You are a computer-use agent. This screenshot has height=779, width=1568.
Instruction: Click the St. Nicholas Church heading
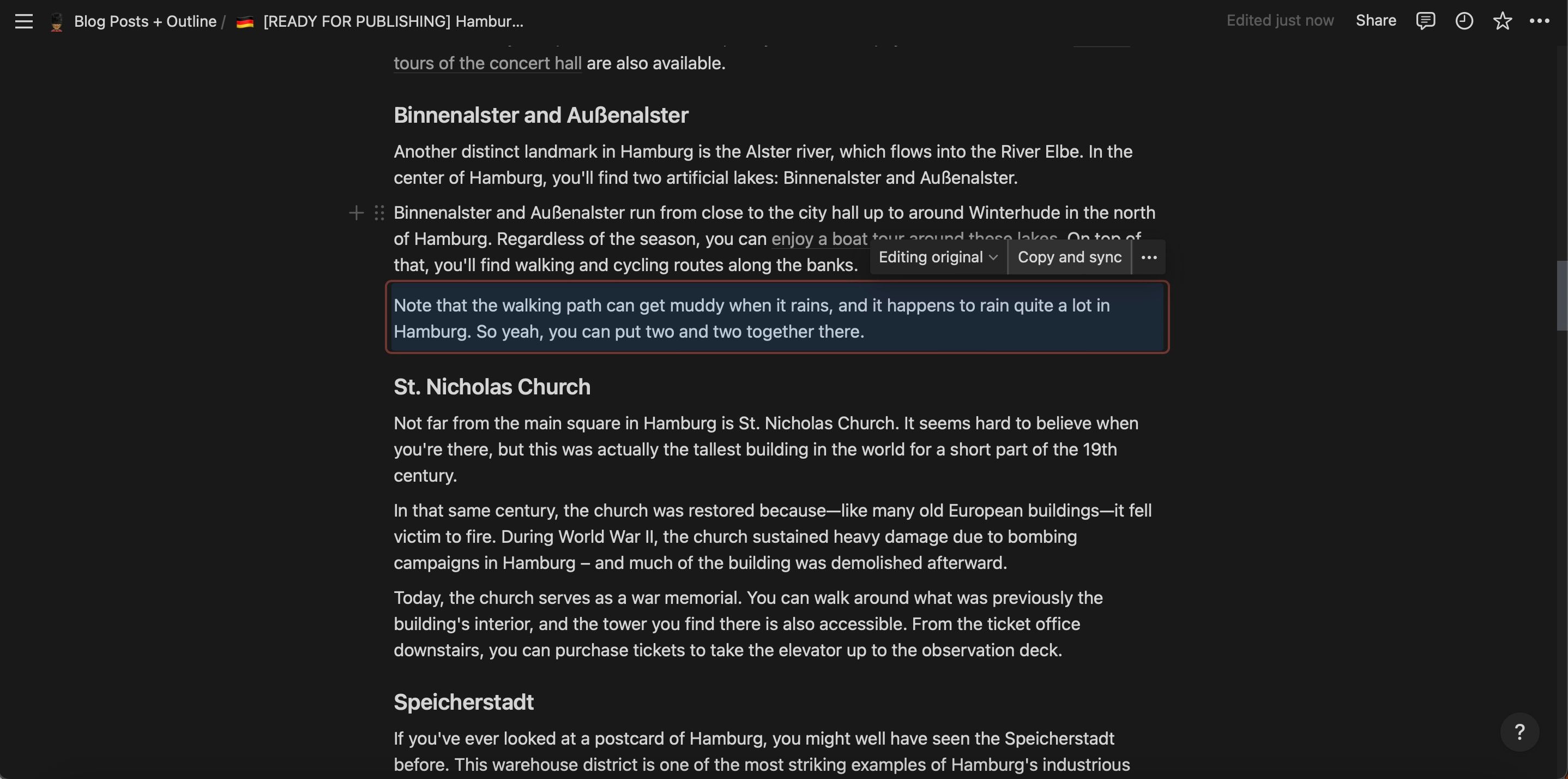click(x=492, y=387)
